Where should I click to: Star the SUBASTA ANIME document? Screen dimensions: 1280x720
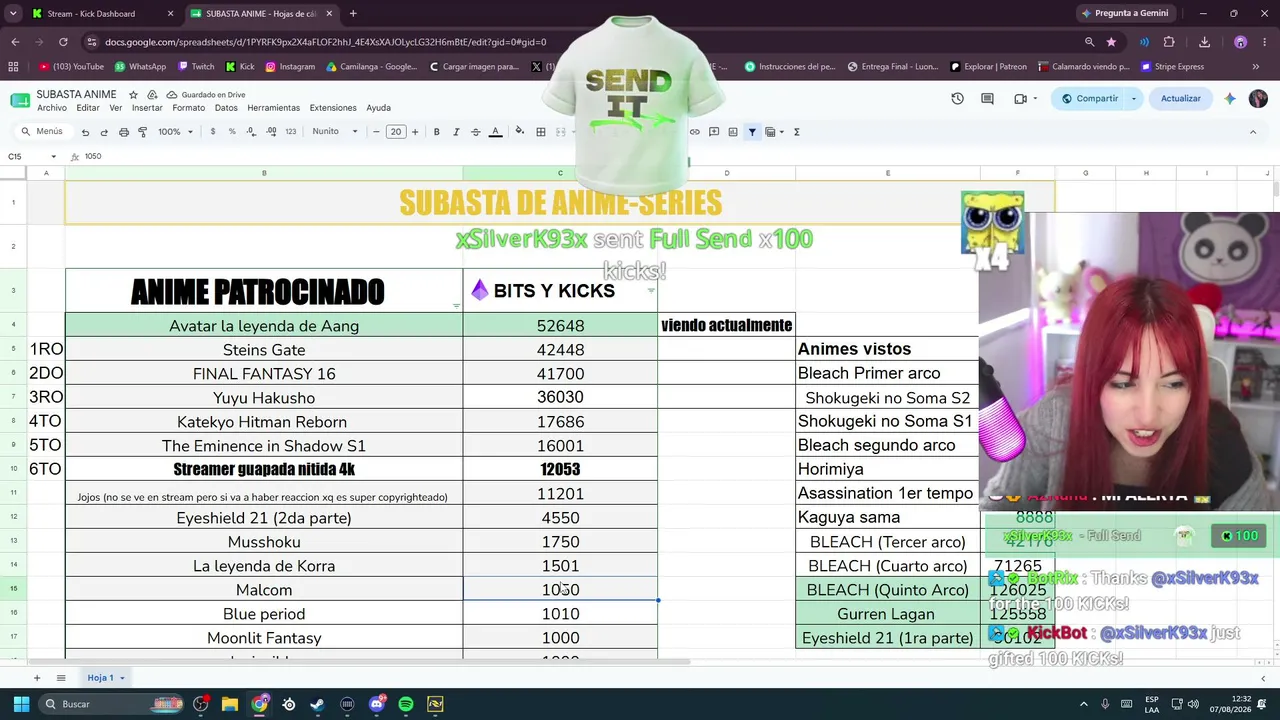[x=133, y=95]
